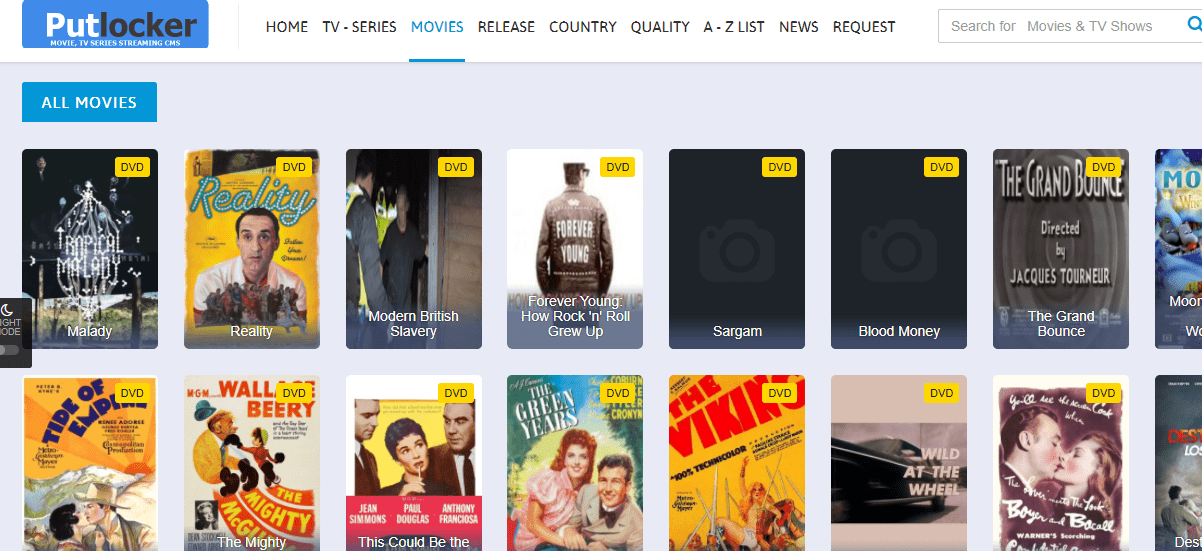Open the QUALITY menu
The height and width of the screenshot is (551, 1202).
660,27
